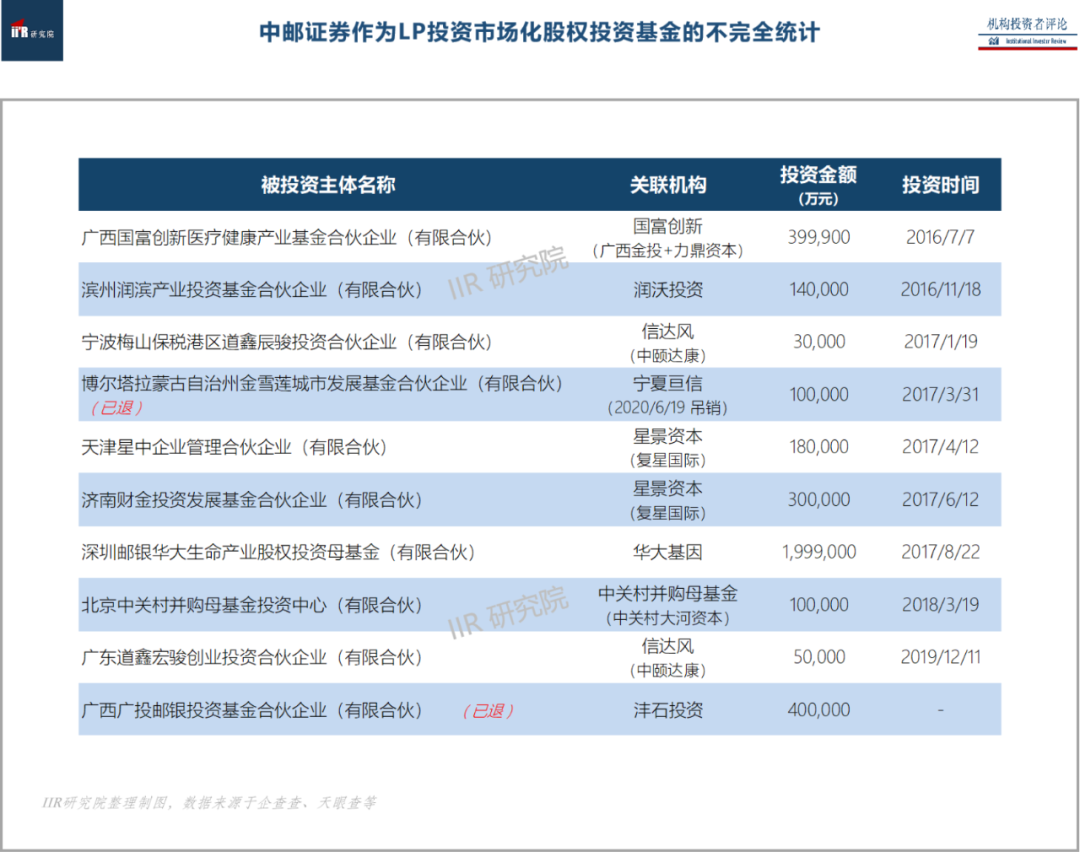Click the 投资金额(万元) column header
Image resolution: width=1080 pixels, height=852 pixels.
pos(818,185)
